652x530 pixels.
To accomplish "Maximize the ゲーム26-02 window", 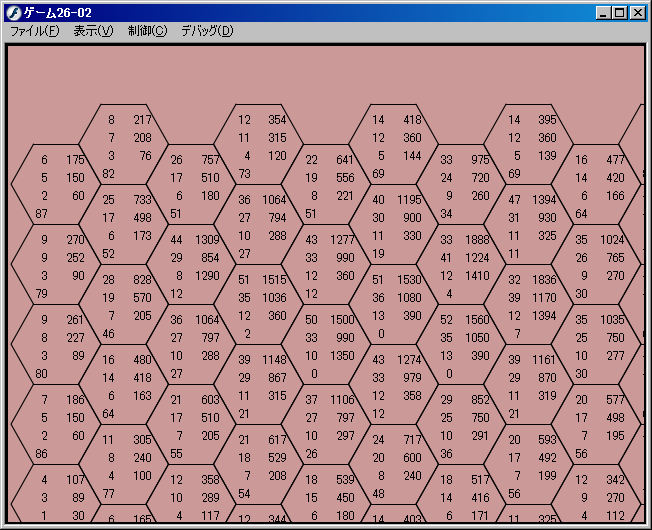I will [620, 13].
